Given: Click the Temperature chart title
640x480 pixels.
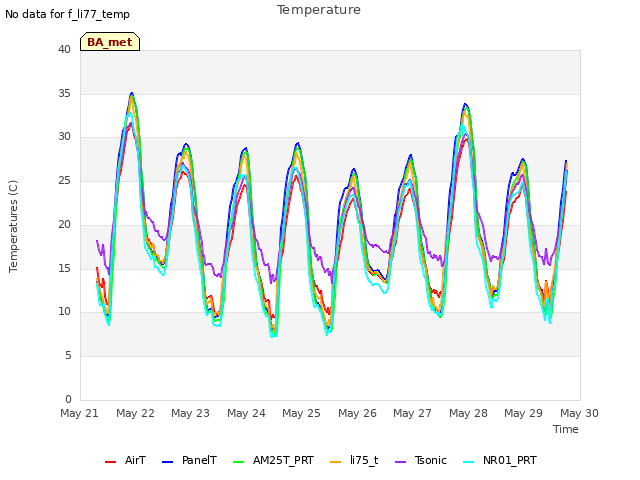Looking at the screenshot, I should point(319,10).
